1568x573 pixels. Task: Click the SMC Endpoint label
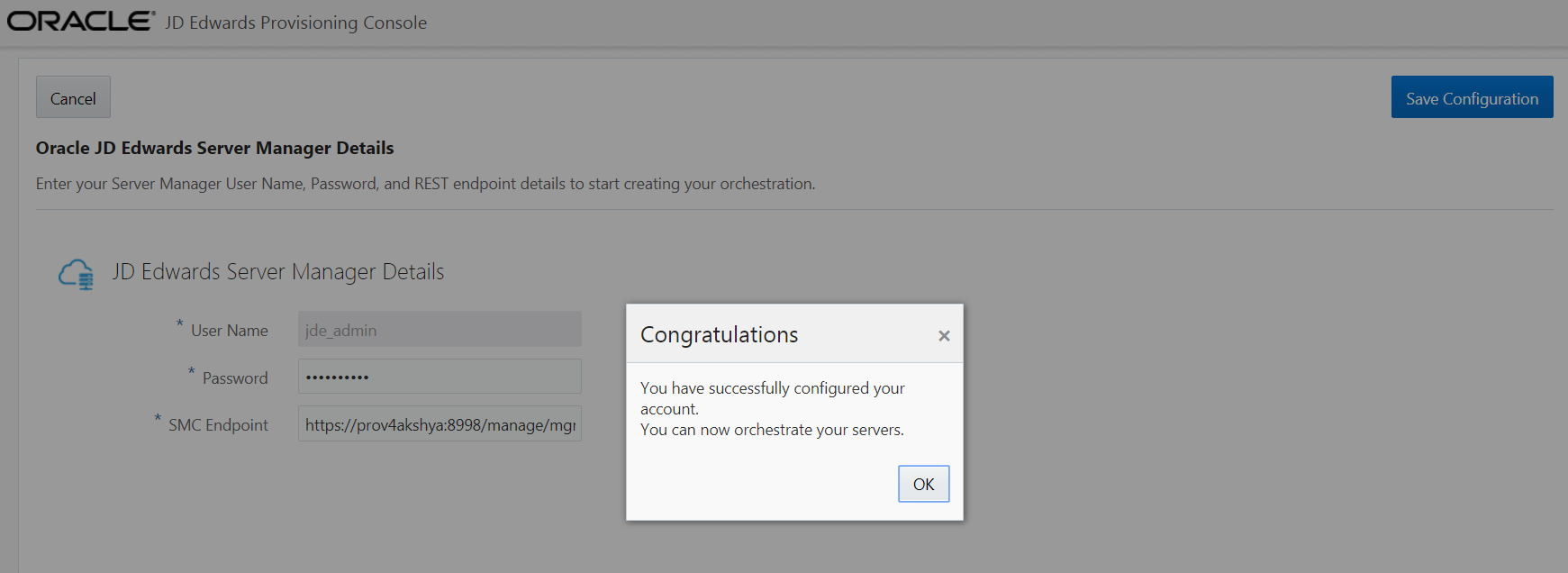click(x=218, y=425)
